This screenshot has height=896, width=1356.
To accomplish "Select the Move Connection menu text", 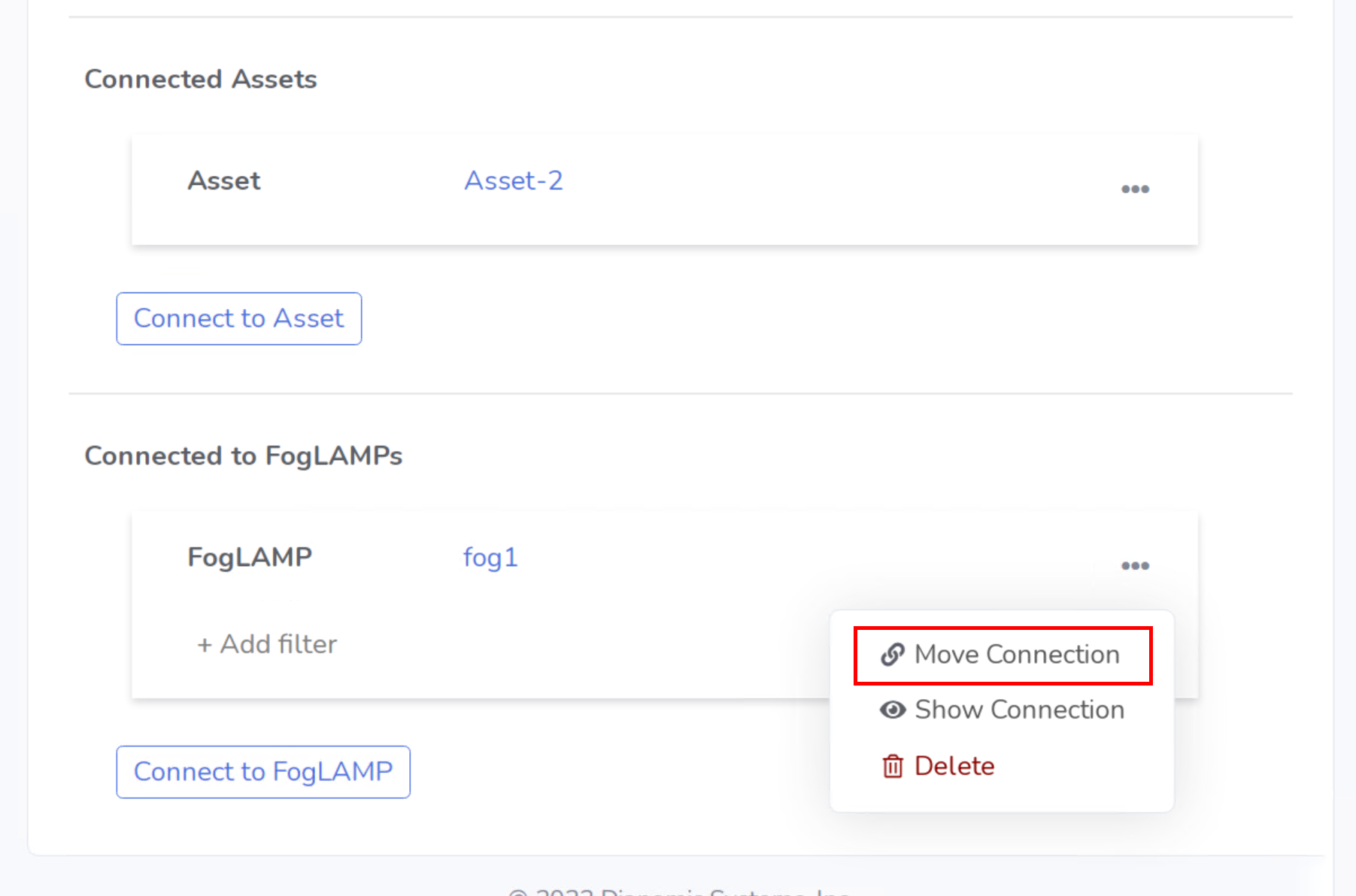I will (1017, 655).
